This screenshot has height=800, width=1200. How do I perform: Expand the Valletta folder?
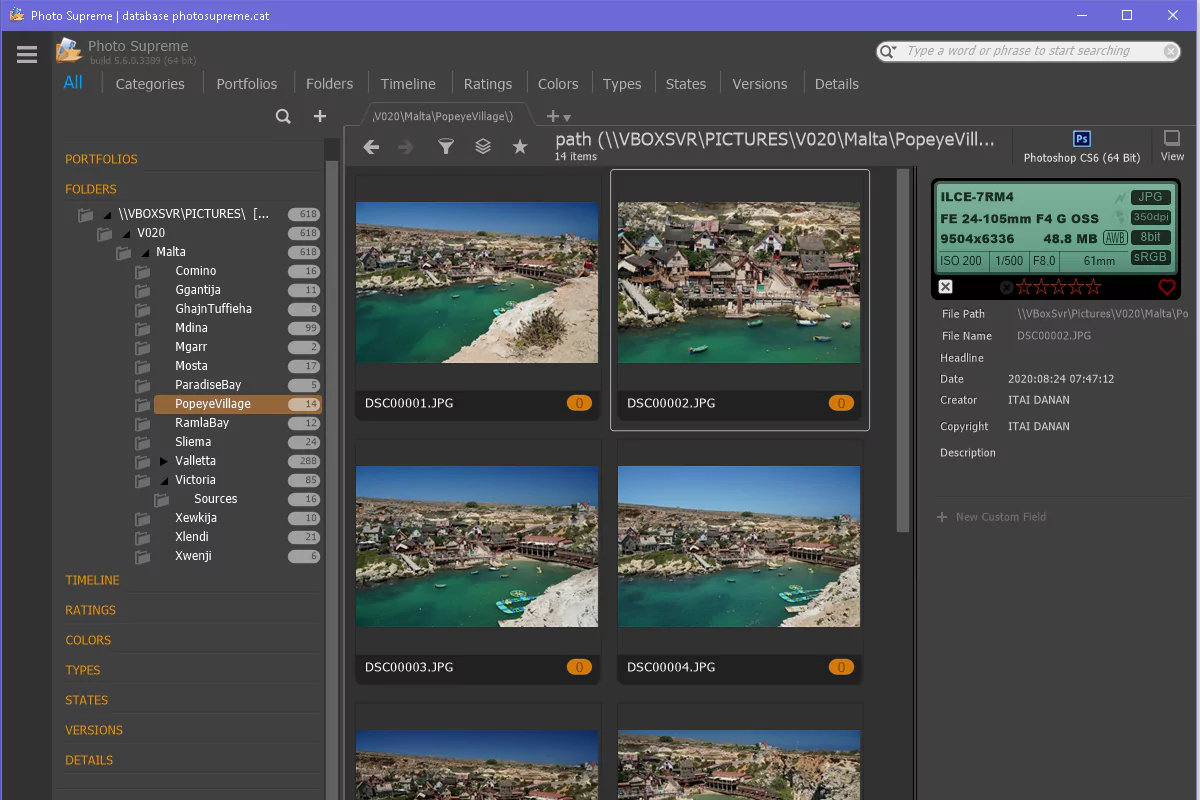164,461
